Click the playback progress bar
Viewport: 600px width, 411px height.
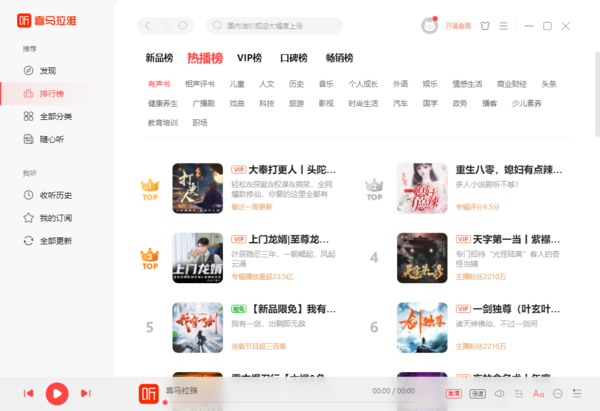coord(290,402)
